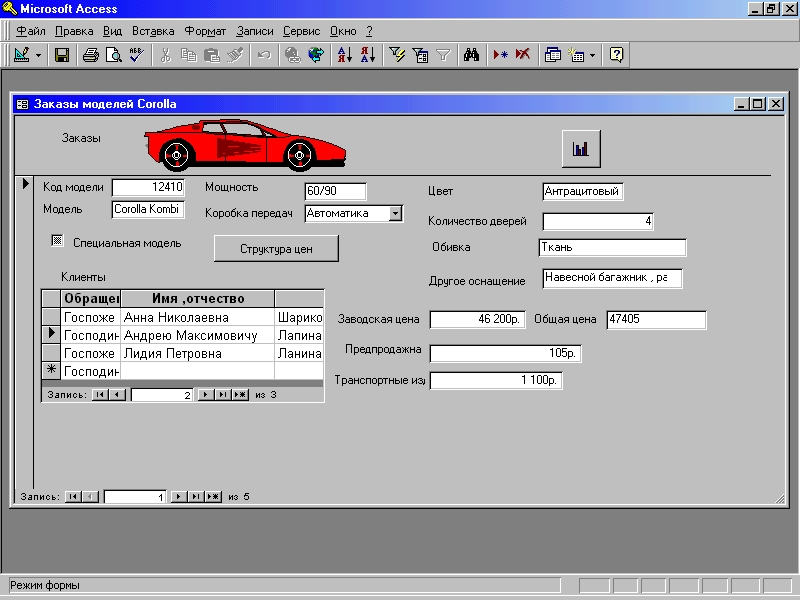Click the Структура цен button
This screenshot has height=600, width=800.
click(276, 249)
